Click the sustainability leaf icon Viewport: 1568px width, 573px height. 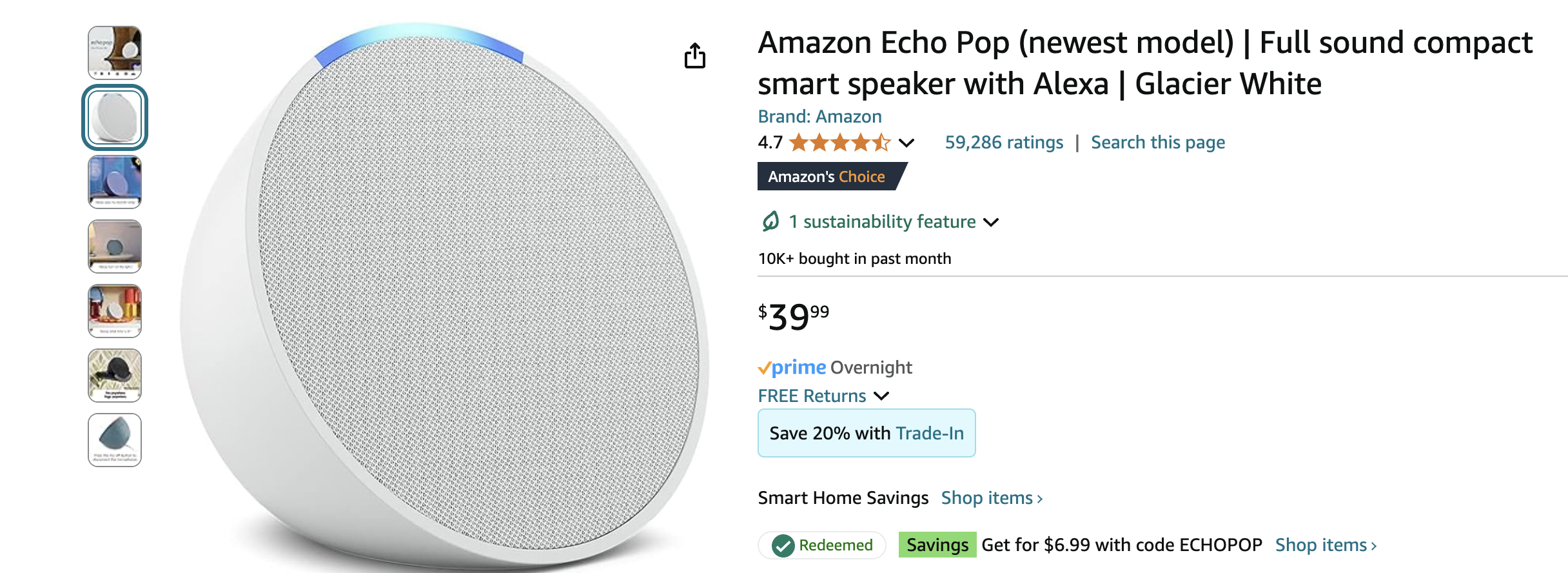(770, 222)
